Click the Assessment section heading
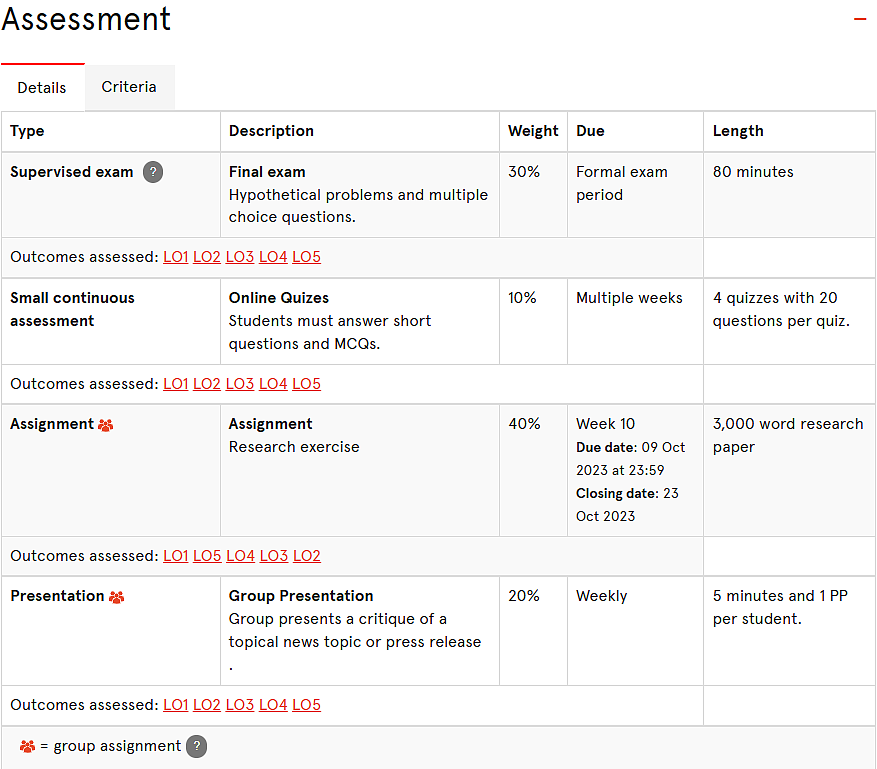877x769 pixels. pos(86,19)
